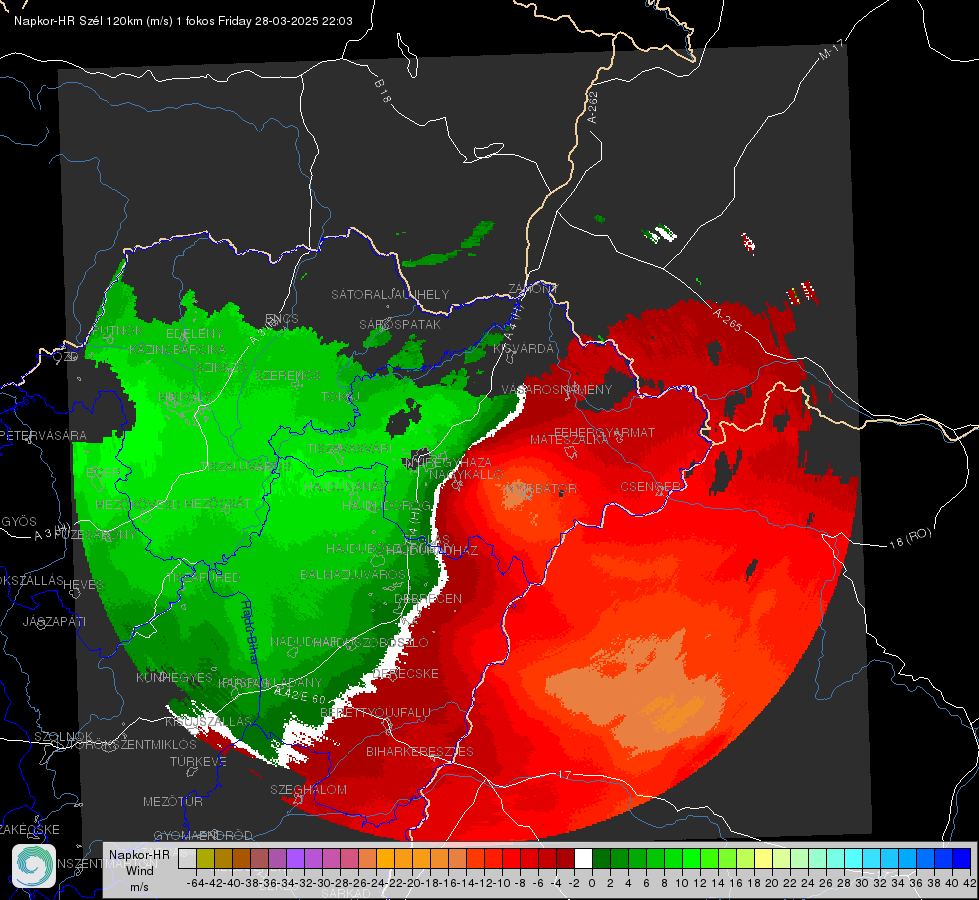Click the NYÍRBÁTOR label

click(x=542, y=488)
